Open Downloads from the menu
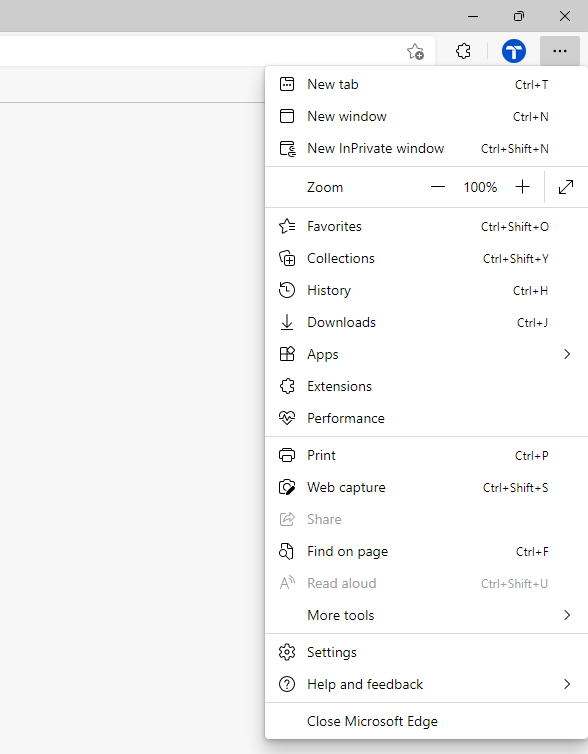588x754 pixels. click(426, 322)
